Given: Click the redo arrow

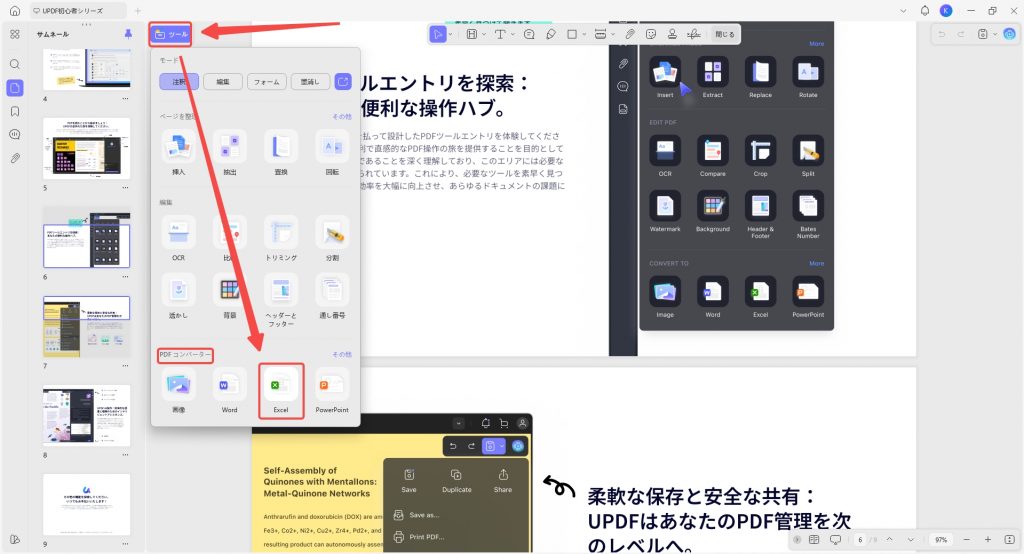Looking at the screenshot, I should click(x=961, y=34).
